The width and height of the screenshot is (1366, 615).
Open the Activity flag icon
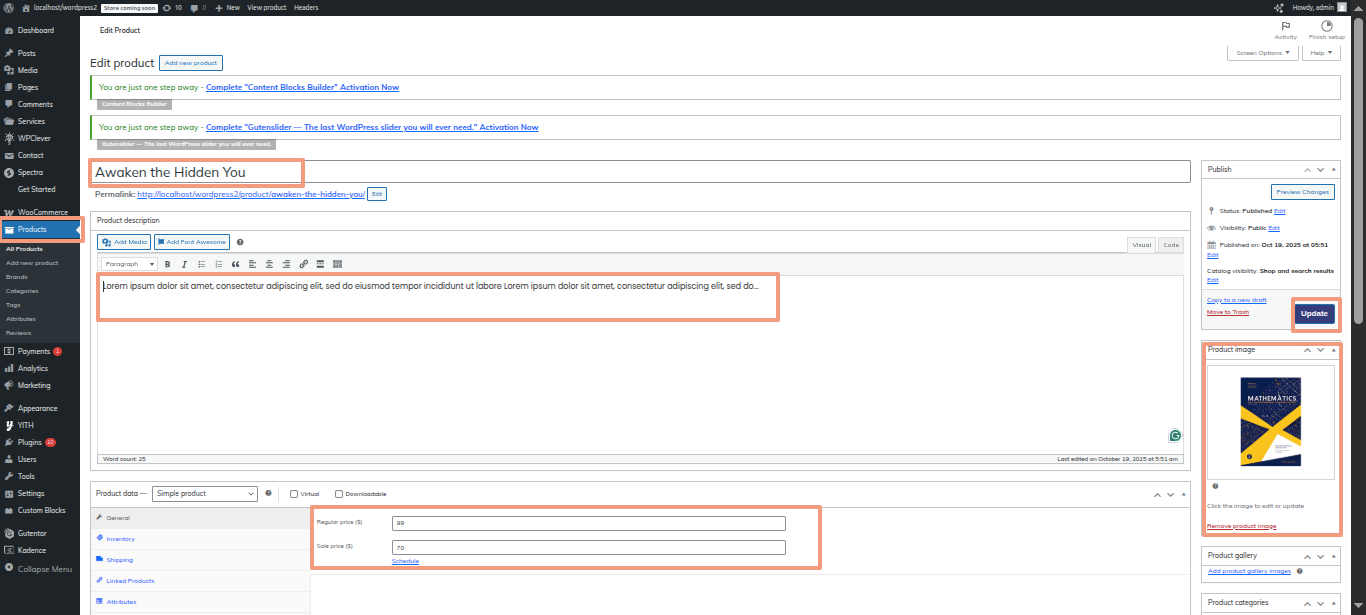[x=1285, y=27]
